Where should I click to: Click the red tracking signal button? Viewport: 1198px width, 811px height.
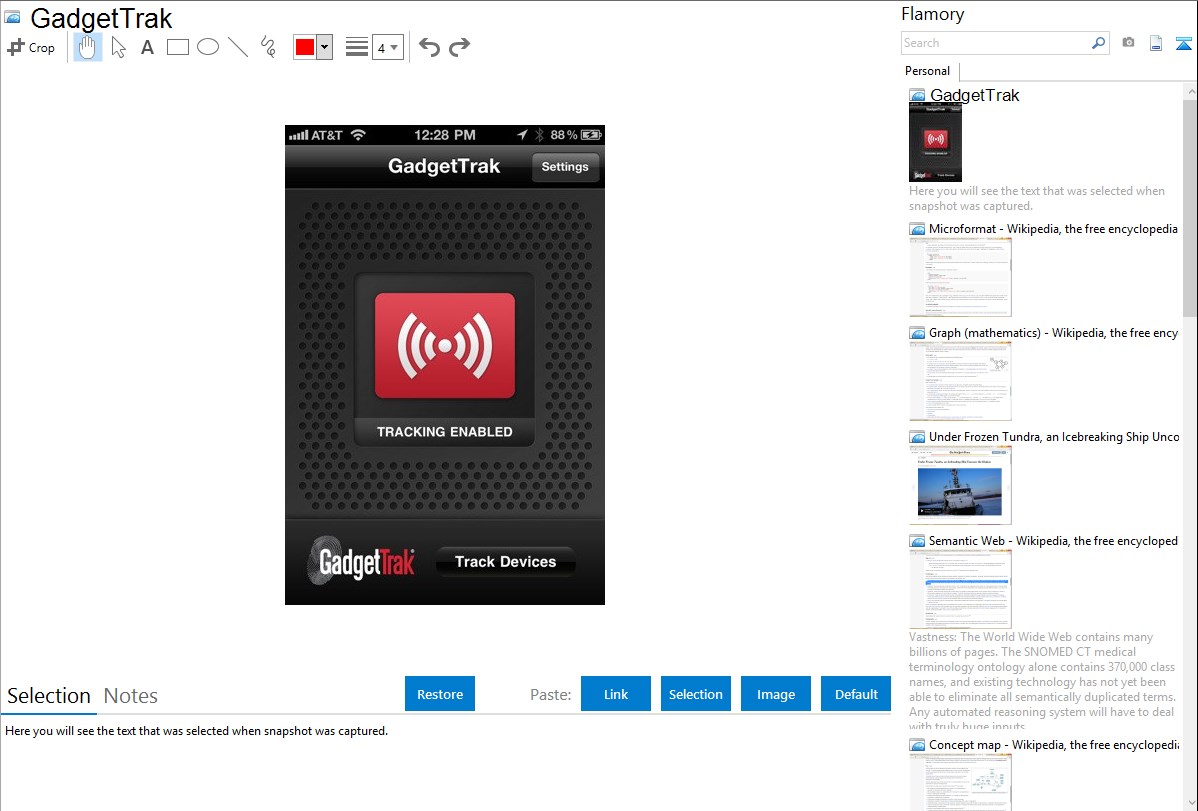click(445, 345)
